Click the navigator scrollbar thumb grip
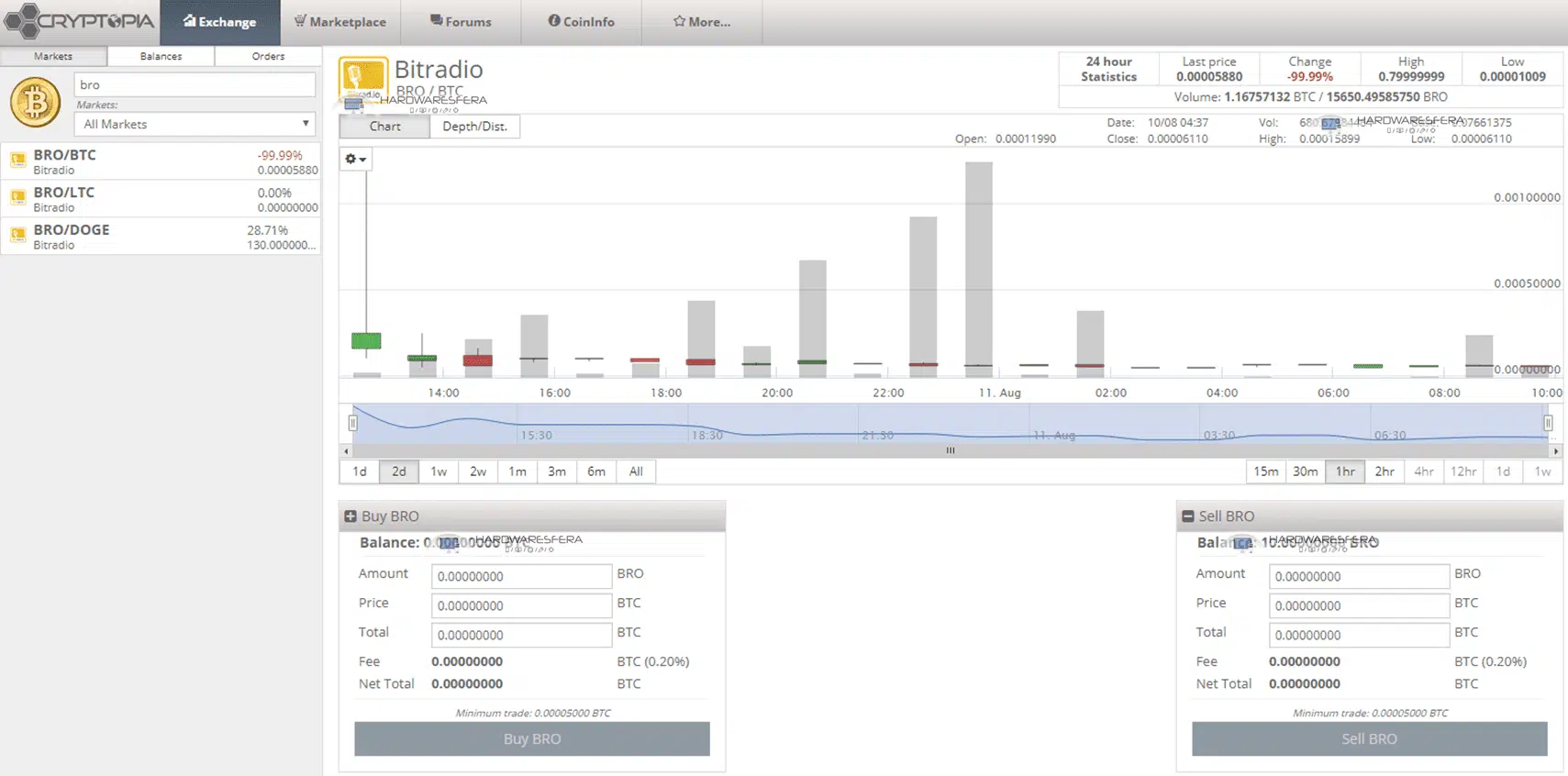Viewport: 1568px width, 776px height. [x=951, y=450]
